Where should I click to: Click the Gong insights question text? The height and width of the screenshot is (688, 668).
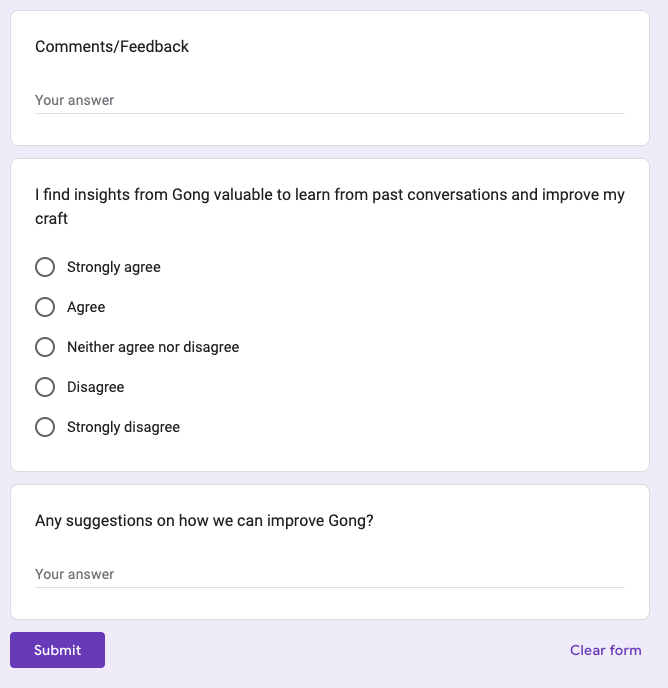[330, 206]
